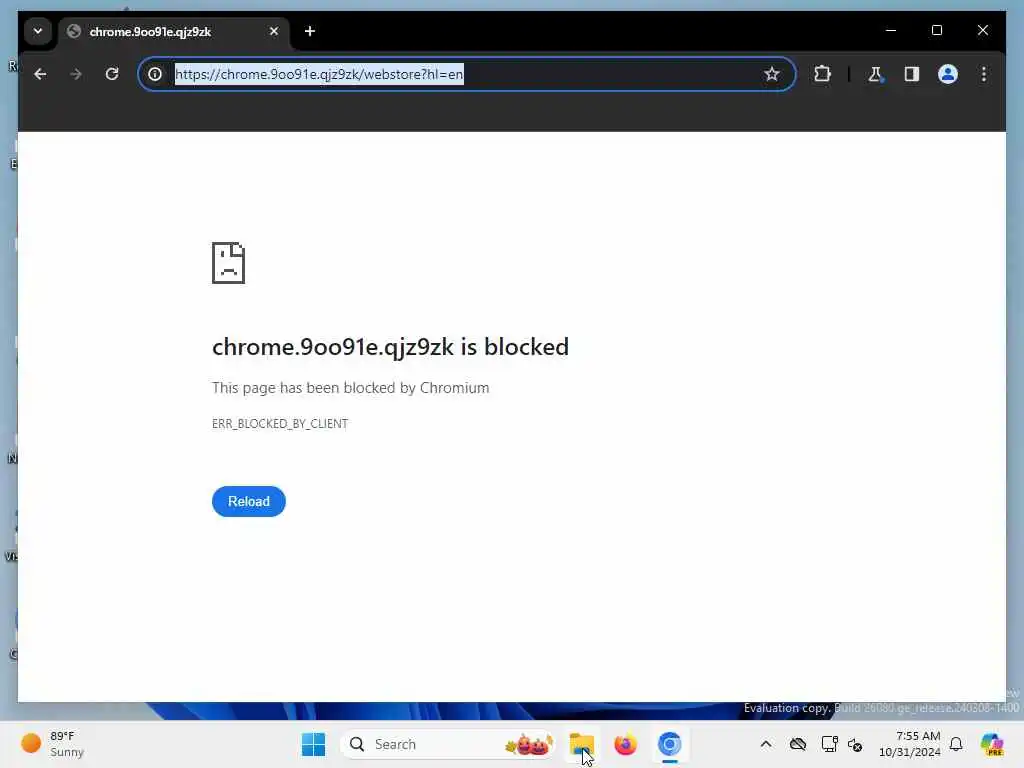The width and height of the screenshot is (1024, 768).
Task: Click the taskbar Search box
Action: coord(447,744)
